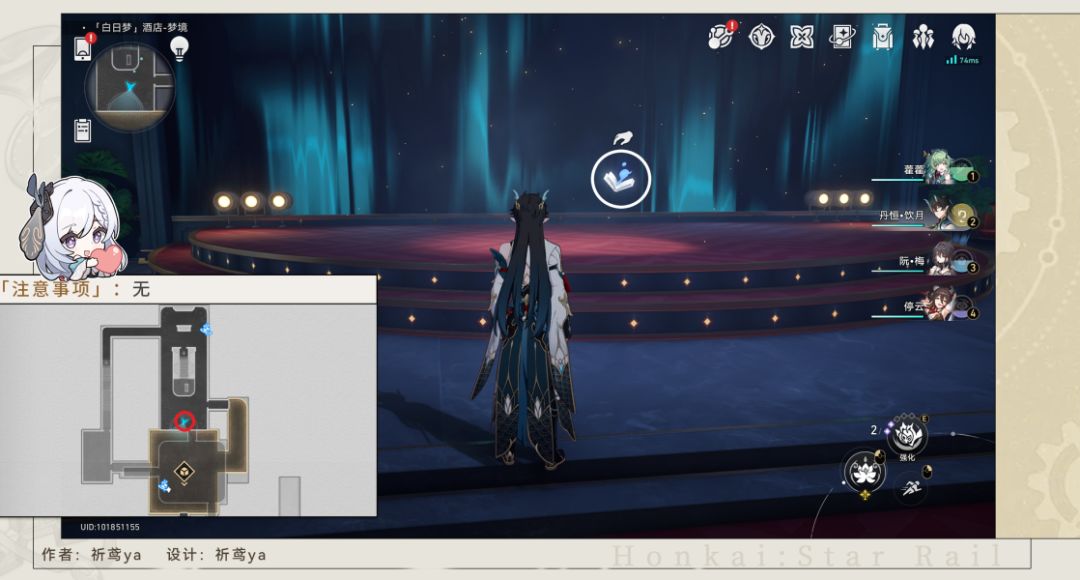This screenshot has height=580, width=1080.
Task: Open the backpack inventory icon
Action: (x=882, y=37)
